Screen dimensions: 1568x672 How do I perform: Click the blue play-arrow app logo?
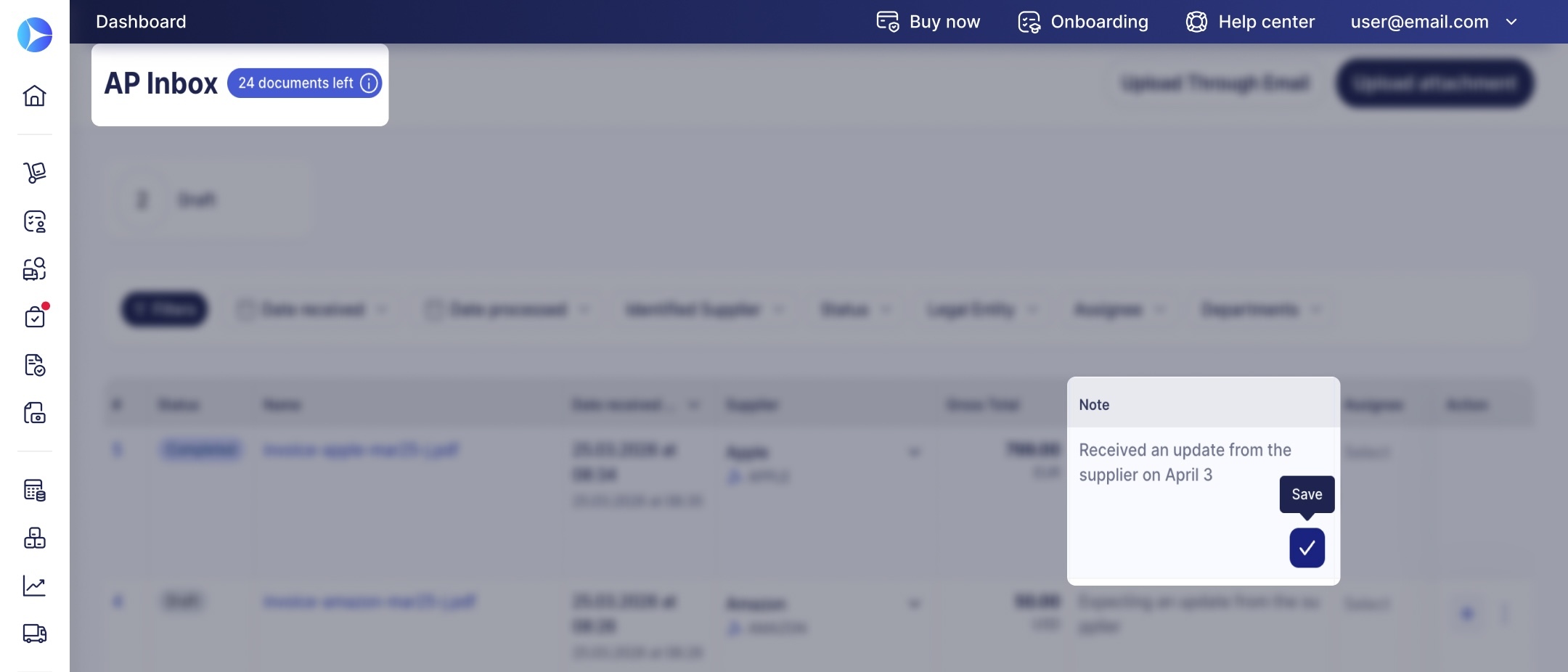click(35, 35)
